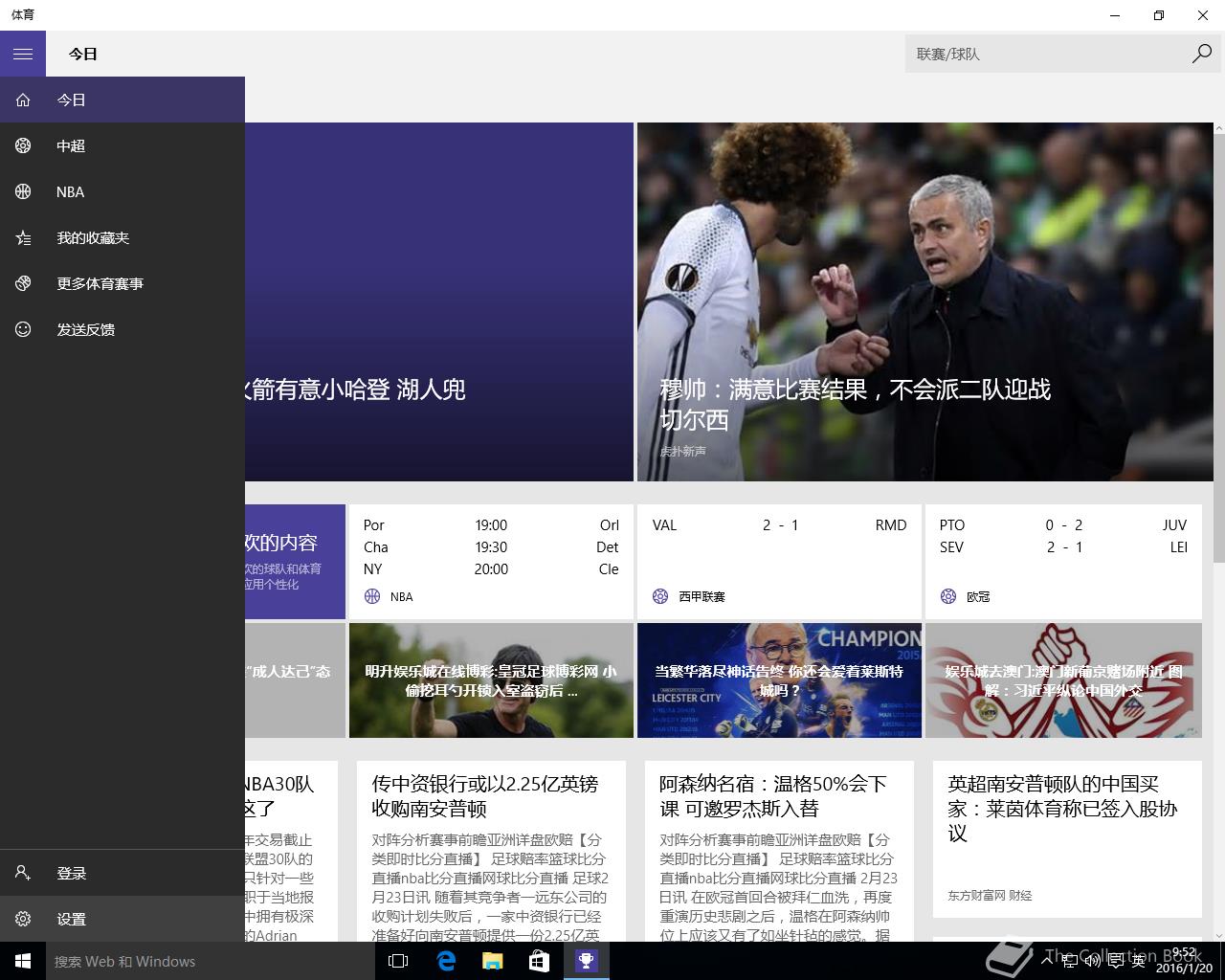Open the personalization tile 欢的内容
Viewport: 1225px width, 980px height.
pos(295,562)
